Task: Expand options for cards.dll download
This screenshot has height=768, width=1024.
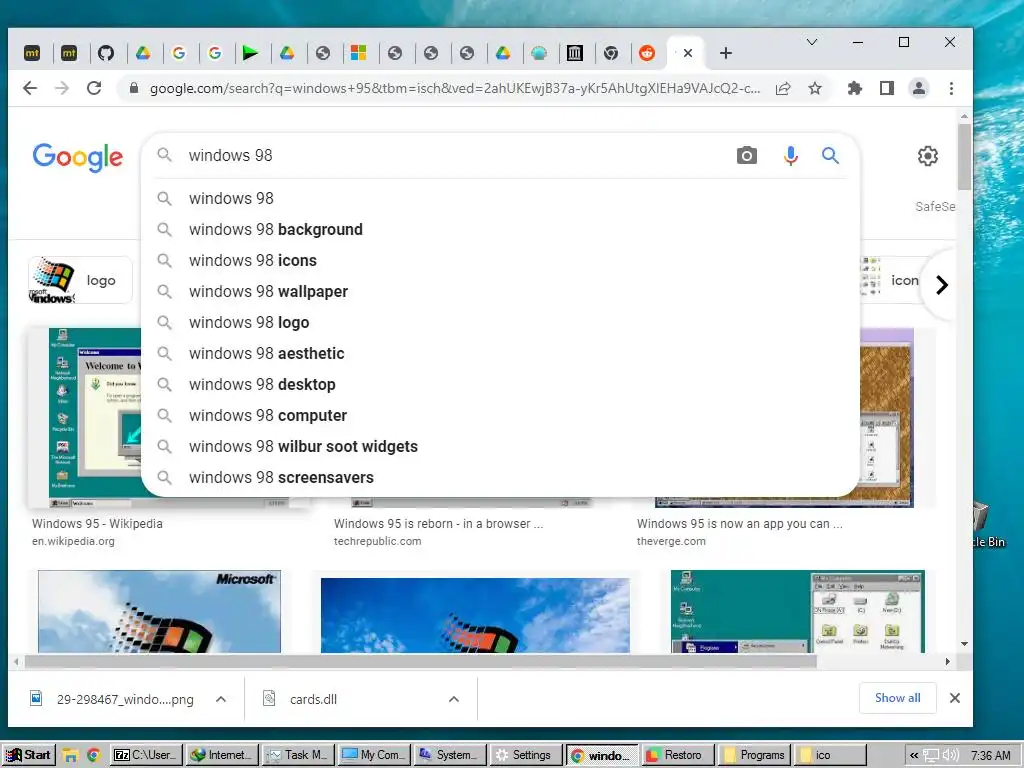Action: click(x=454, y=699)
